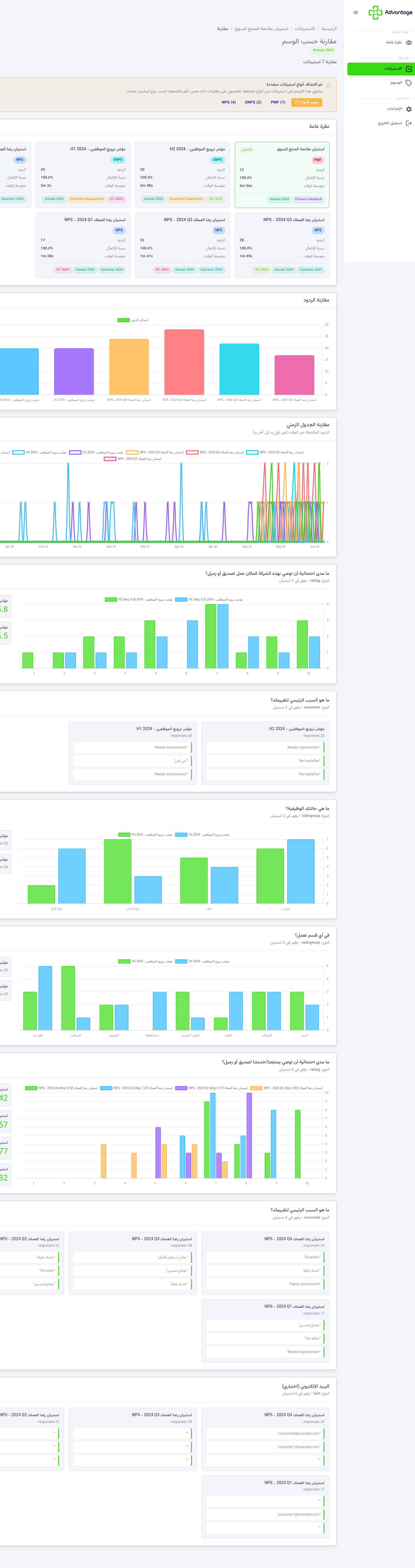Click the 'مقارنة الجدول الزمني' section heading

pyautogui.click(x=308, y=424)
